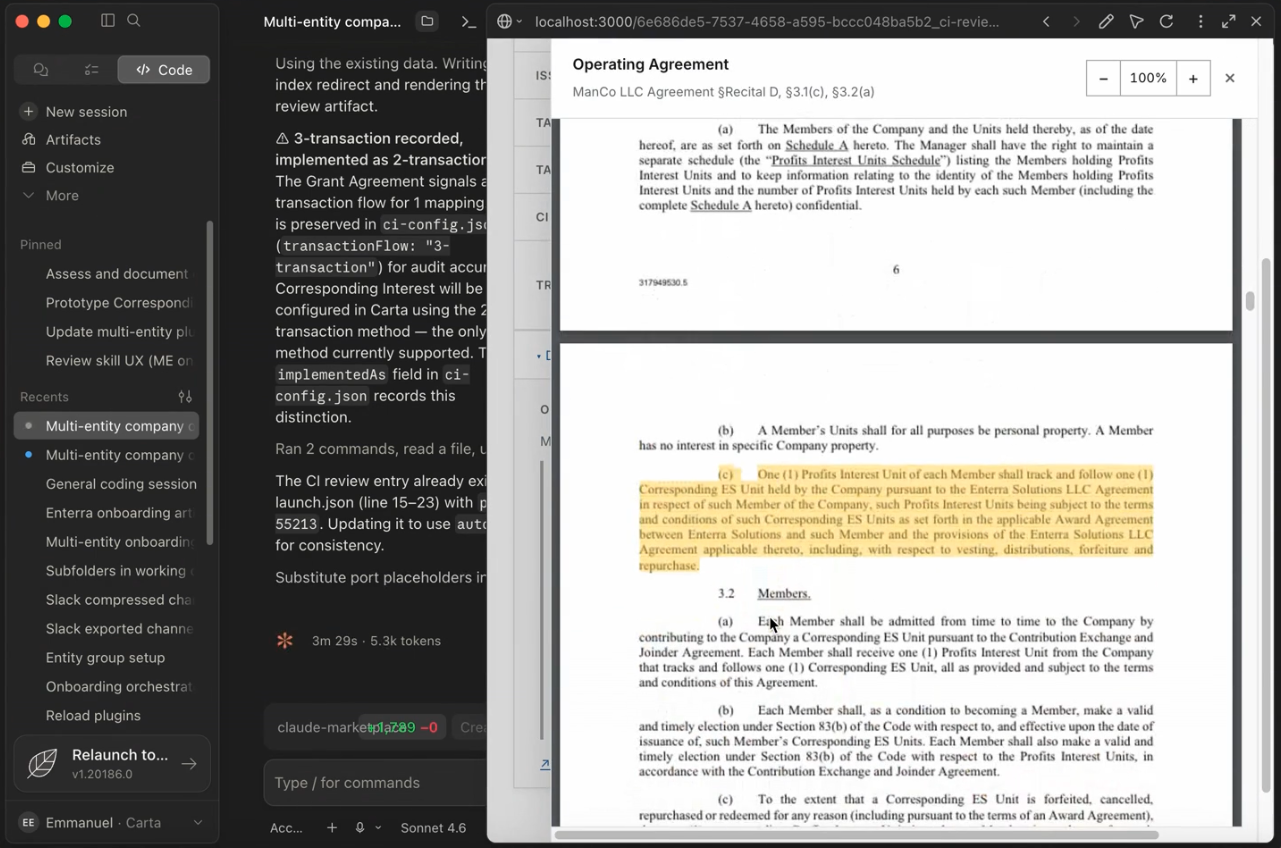Focus the Type / for commands input
Screen dimensions: 1281x848
pos(375,782)
